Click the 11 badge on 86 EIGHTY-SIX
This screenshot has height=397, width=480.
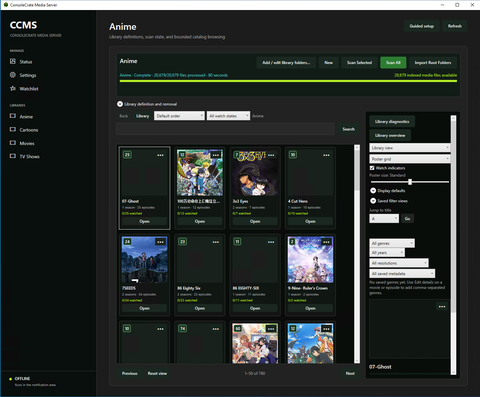pos(237,242)
